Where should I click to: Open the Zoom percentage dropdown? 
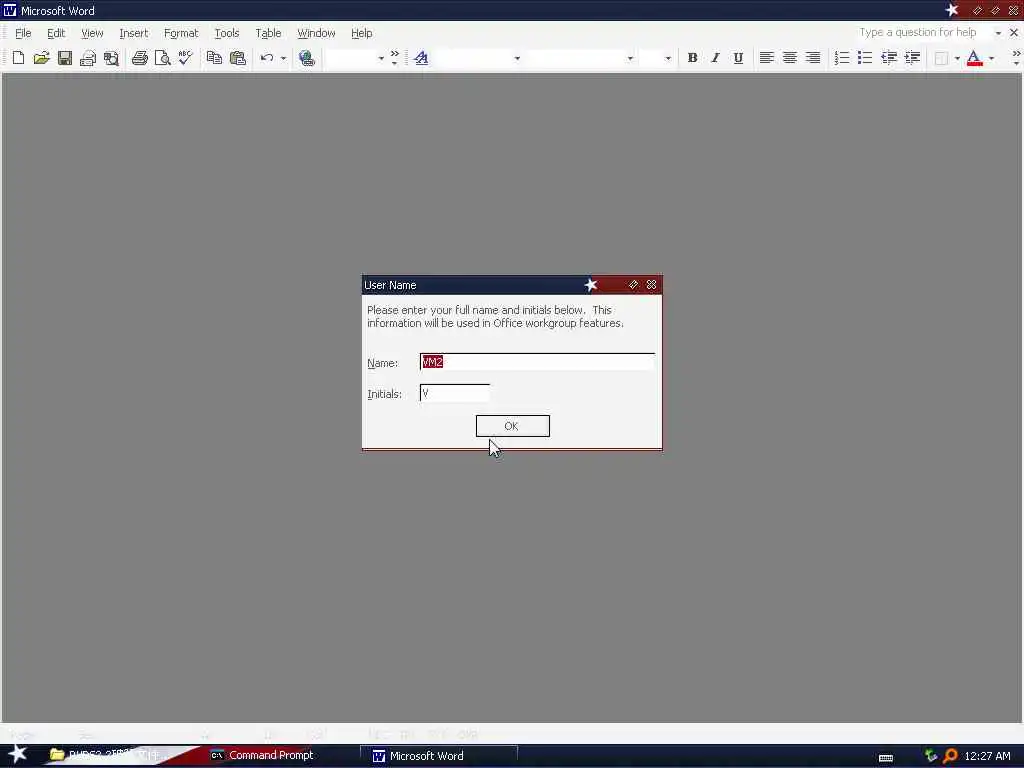tap(381, 58)
